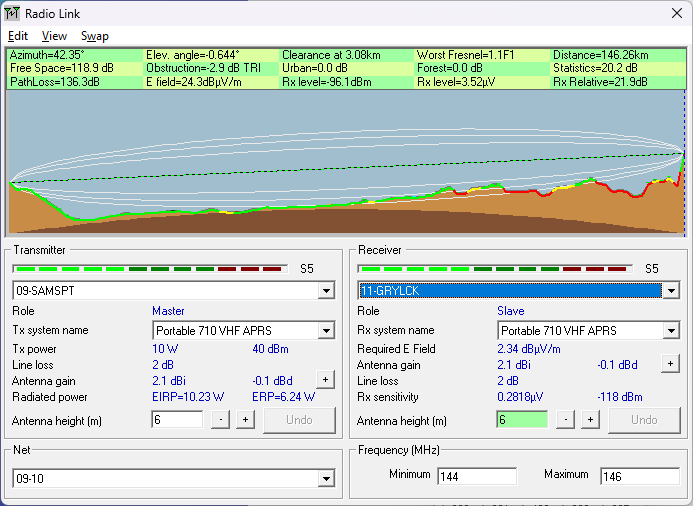Open the Swap menu
The width and height of the screenshot is (693, 506).
(x=95, y=36)
